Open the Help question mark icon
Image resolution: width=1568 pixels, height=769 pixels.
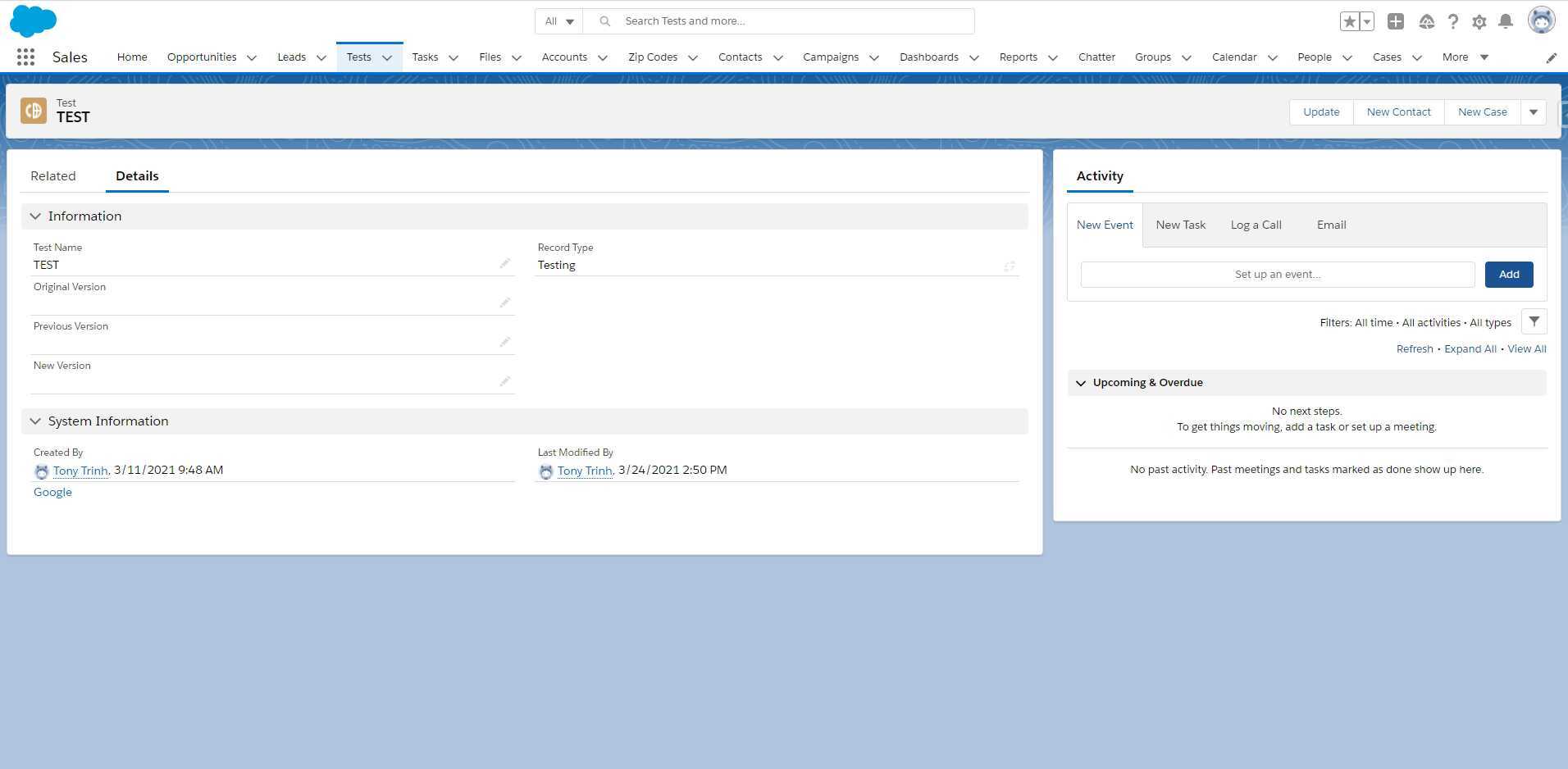(x=1453, y=21)
